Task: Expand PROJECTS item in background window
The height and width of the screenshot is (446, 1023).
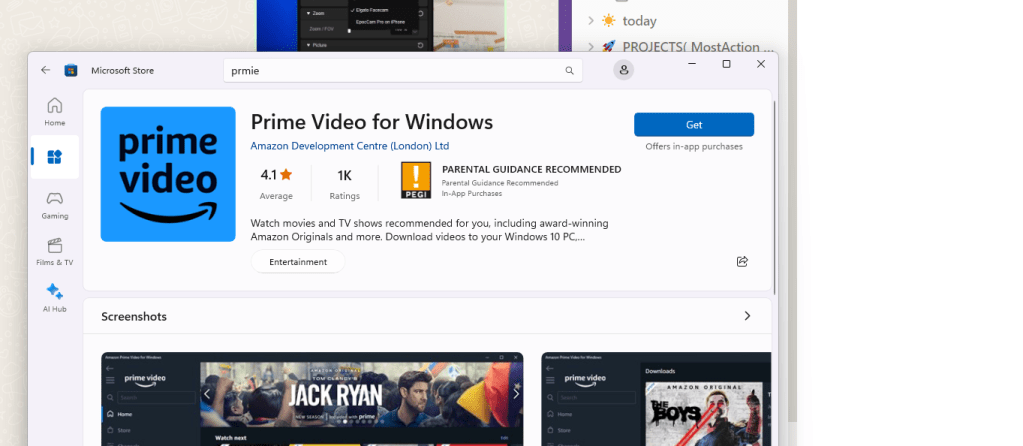Action: 590,47
